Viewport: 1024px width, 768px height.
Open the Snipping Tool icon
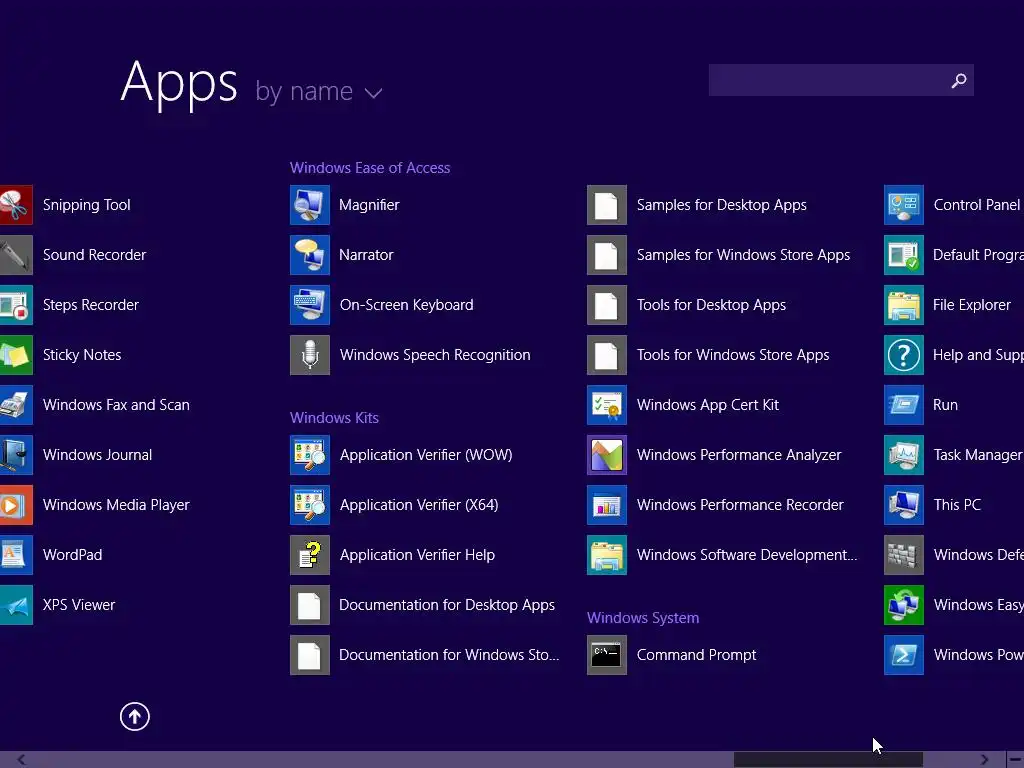coord(16,205)
